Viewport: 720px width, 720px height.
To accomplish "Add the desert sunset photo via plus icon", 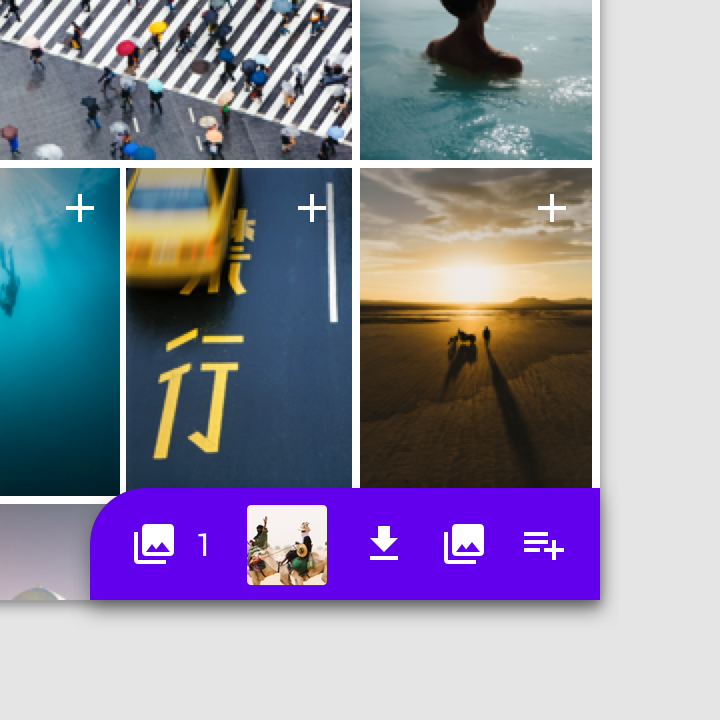I will (551, 208).
